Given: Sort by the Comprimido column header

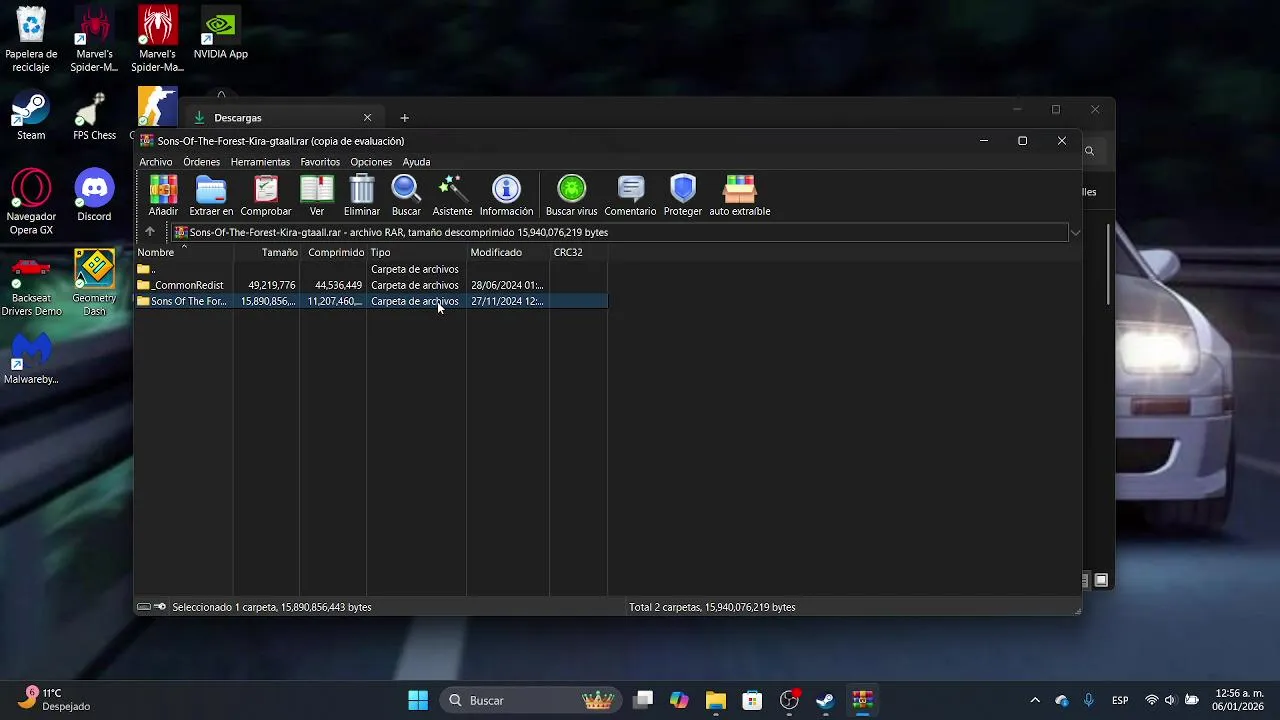Looking at the screenshot, I should tap(334, 252).
